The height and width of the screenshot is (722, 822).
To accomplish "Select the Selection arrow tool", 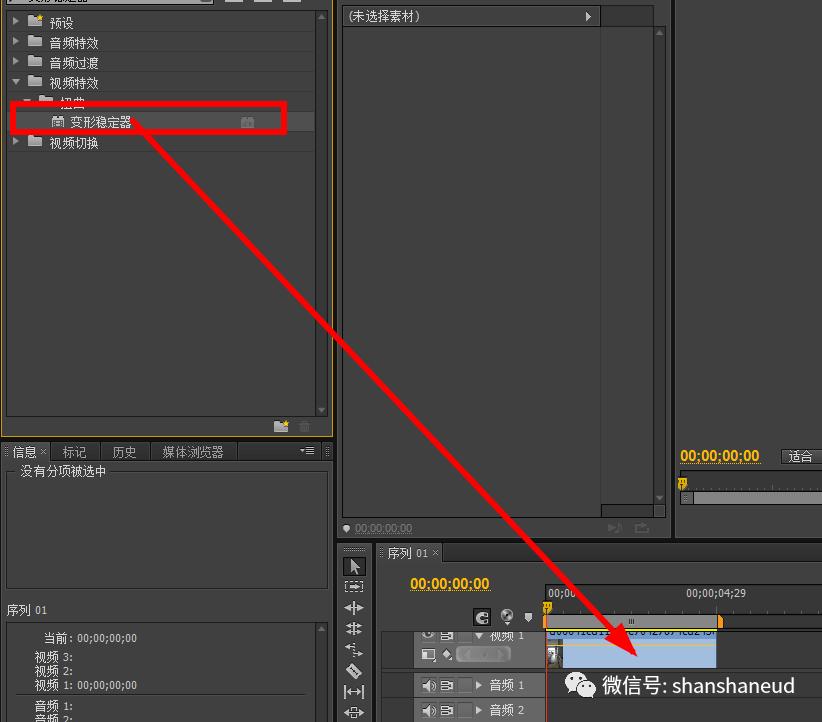I will 354,566.
